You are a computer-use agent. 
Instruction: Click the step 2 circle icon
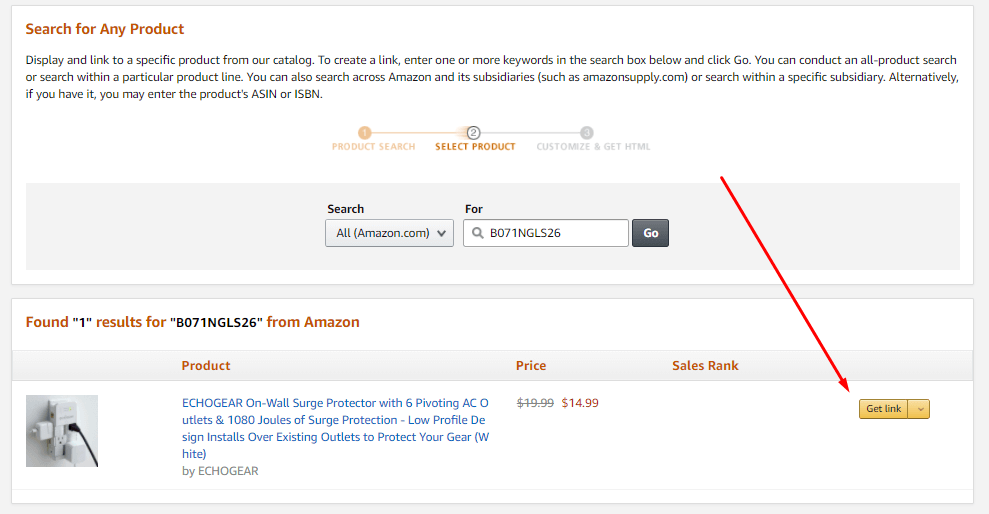click(474, 133)
